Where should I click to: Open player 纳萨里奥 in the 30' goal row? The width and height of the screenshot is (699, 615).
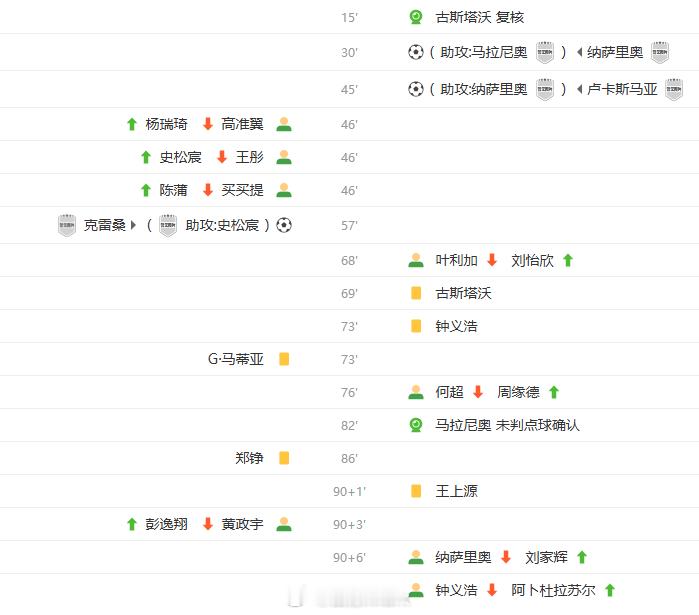[x=615, y=53]
